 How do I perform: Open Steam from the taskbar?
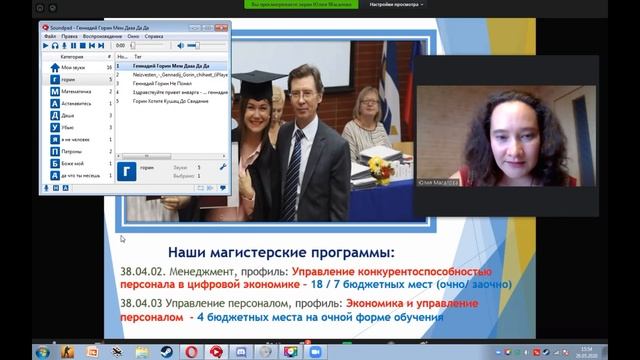pyautogui.click(x=167, y=352)
